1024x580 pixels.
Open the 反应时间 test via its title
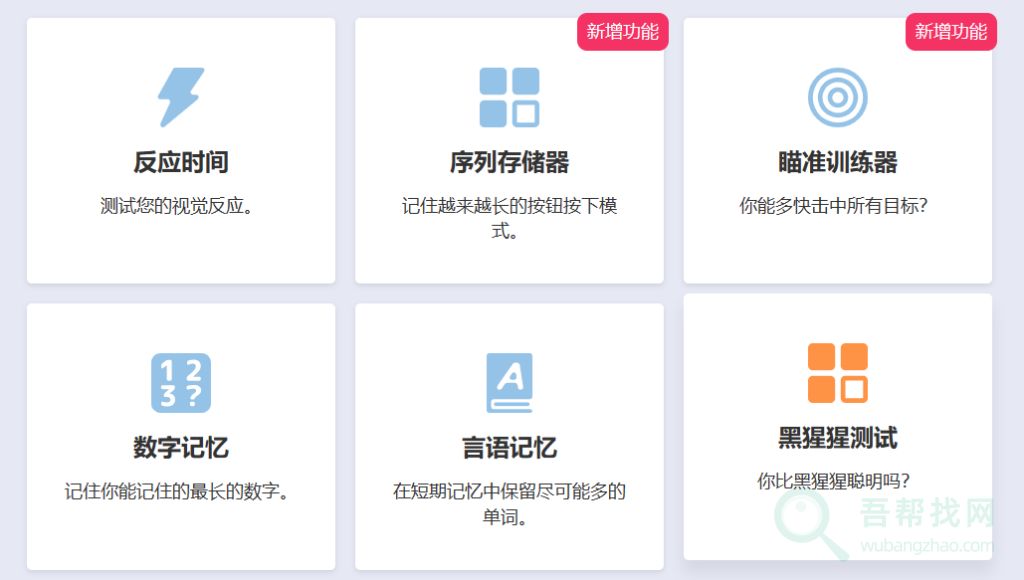coord(181,162)
